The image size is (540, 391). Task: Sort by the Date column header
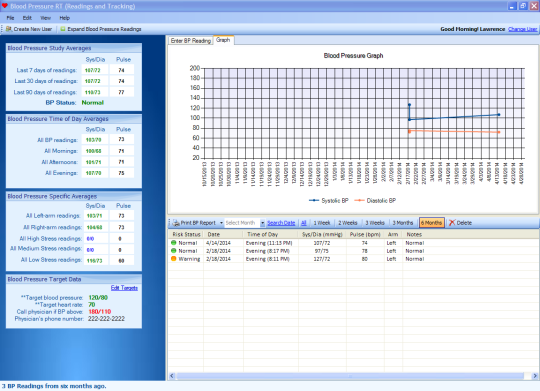[x=223, y=234]
